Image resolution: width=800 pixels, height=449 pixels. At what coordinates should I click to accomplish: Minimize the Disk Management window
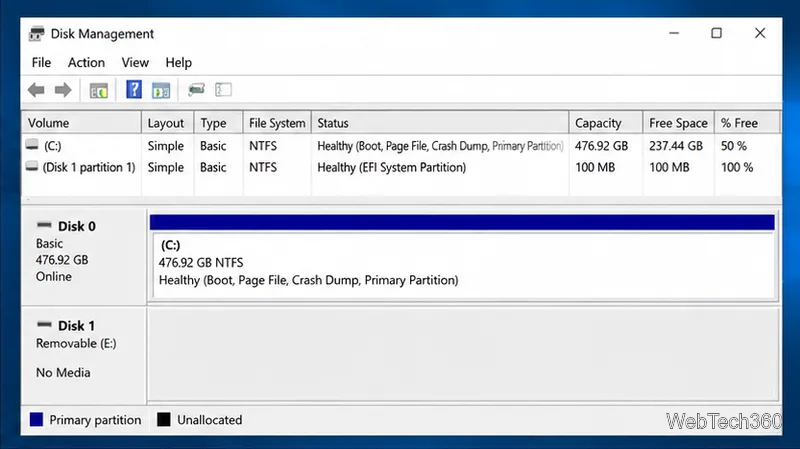[x=674, y=33]
